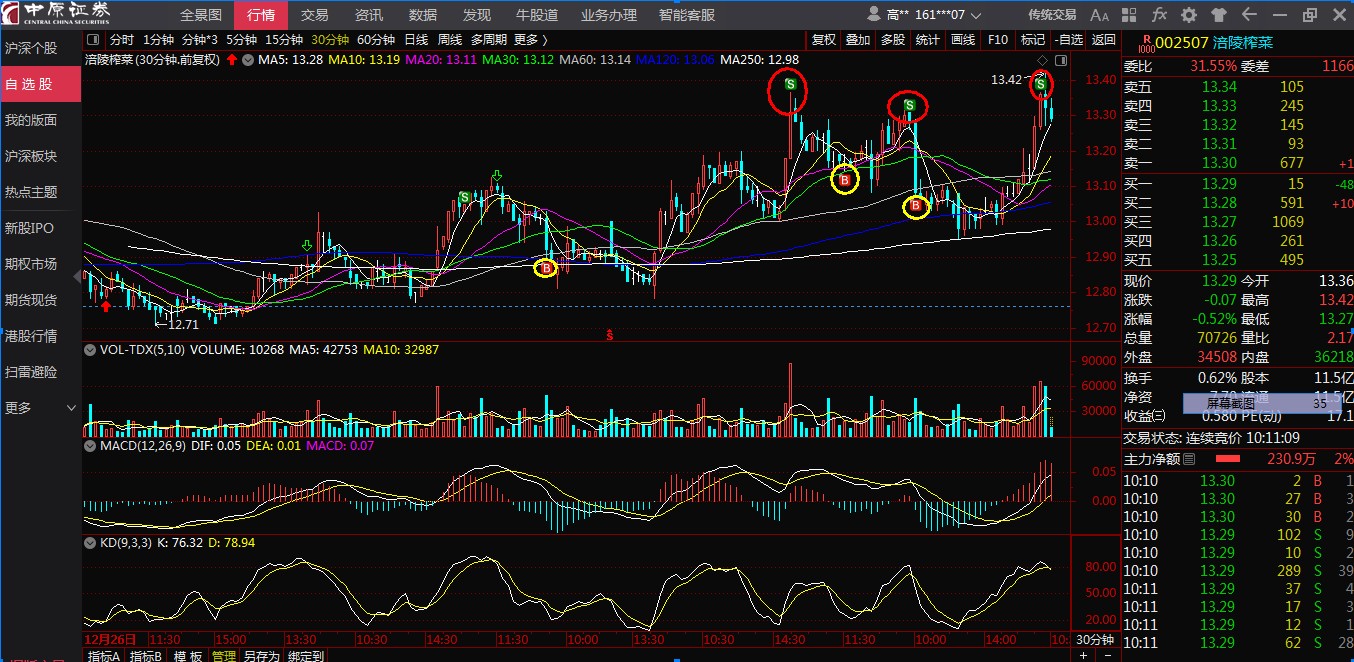This screenshot has height=662, width=1354.
Task: Click stock name 涪陵榨菜 in quote panel
Action: pyautogui.click(x=1245, y=42)
